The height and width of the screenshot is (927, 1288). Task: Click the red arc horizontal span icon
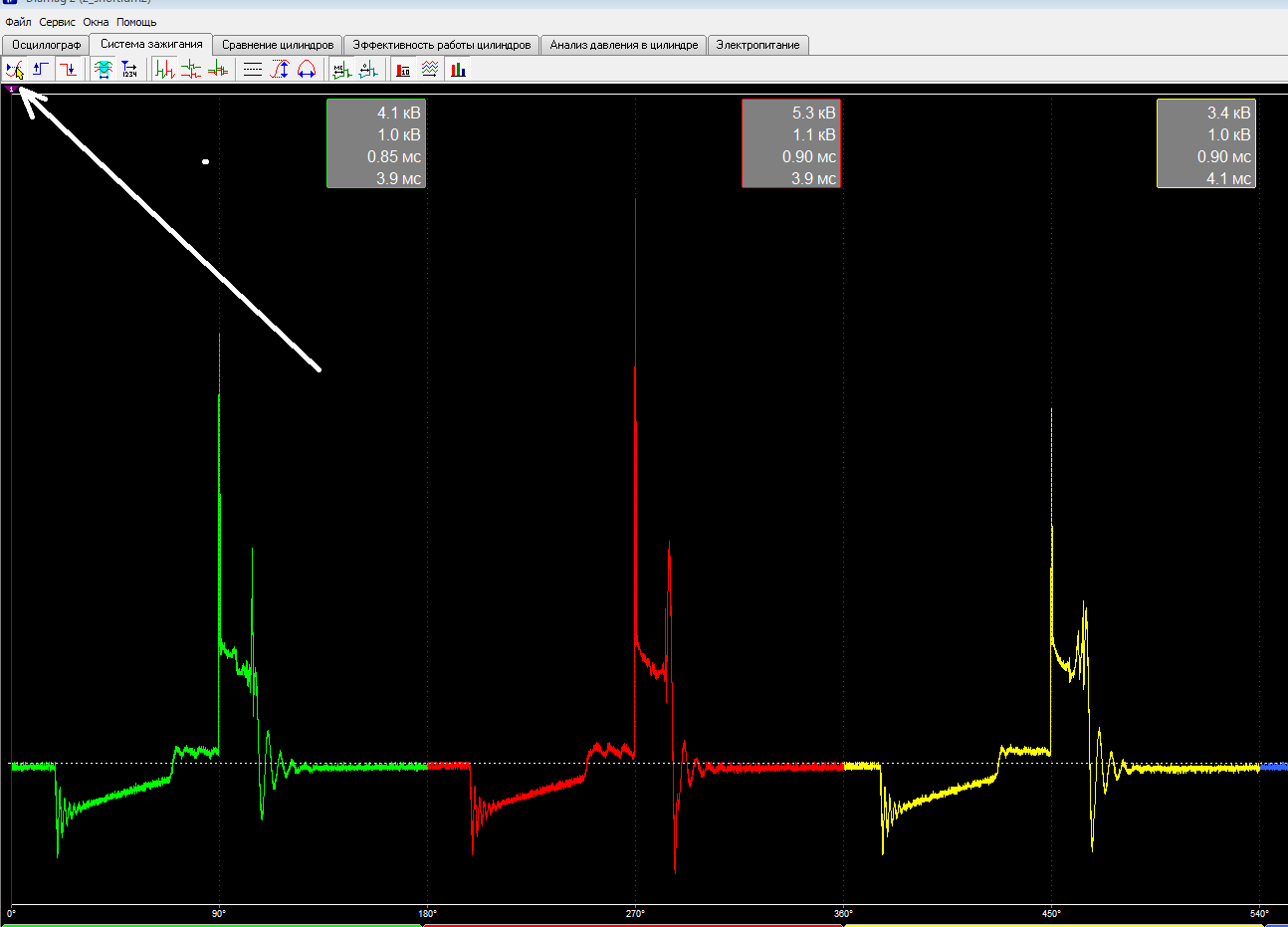point(307,70)
